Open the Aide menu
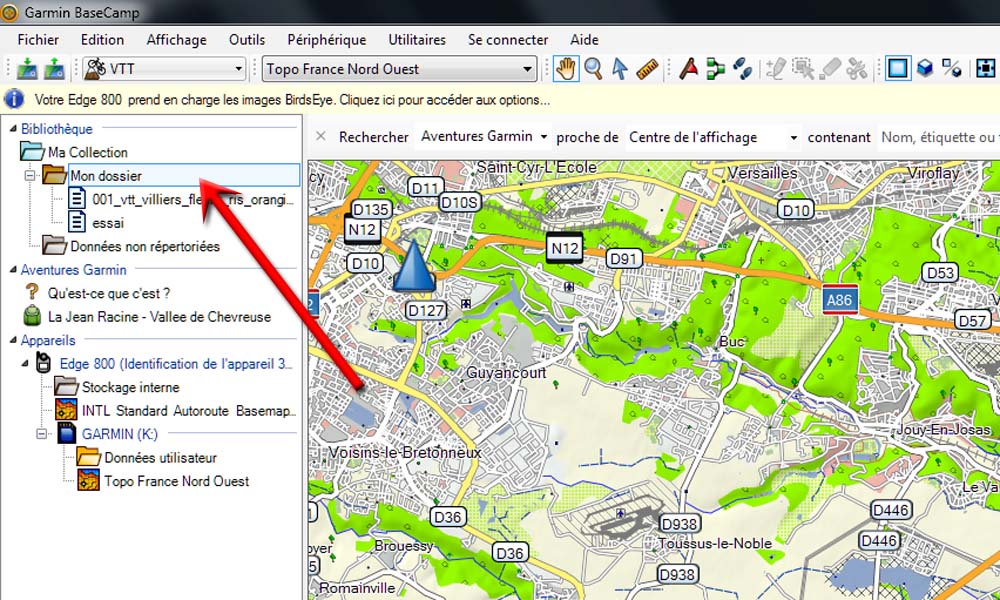 584,40
